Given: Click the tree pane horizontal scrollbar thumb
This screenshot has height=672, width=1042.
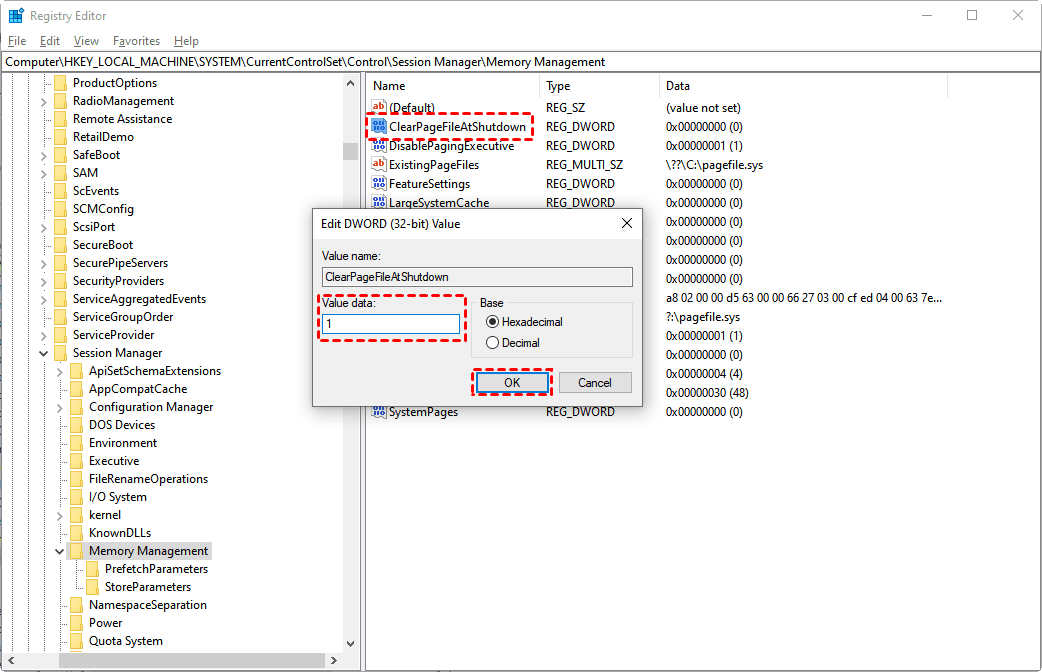Looking at the screenshot, I should click(191, 661).
